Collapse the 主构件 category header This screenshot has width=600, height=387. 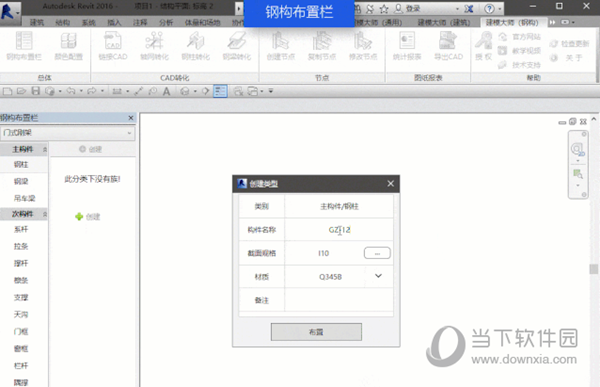pos(24,149)
